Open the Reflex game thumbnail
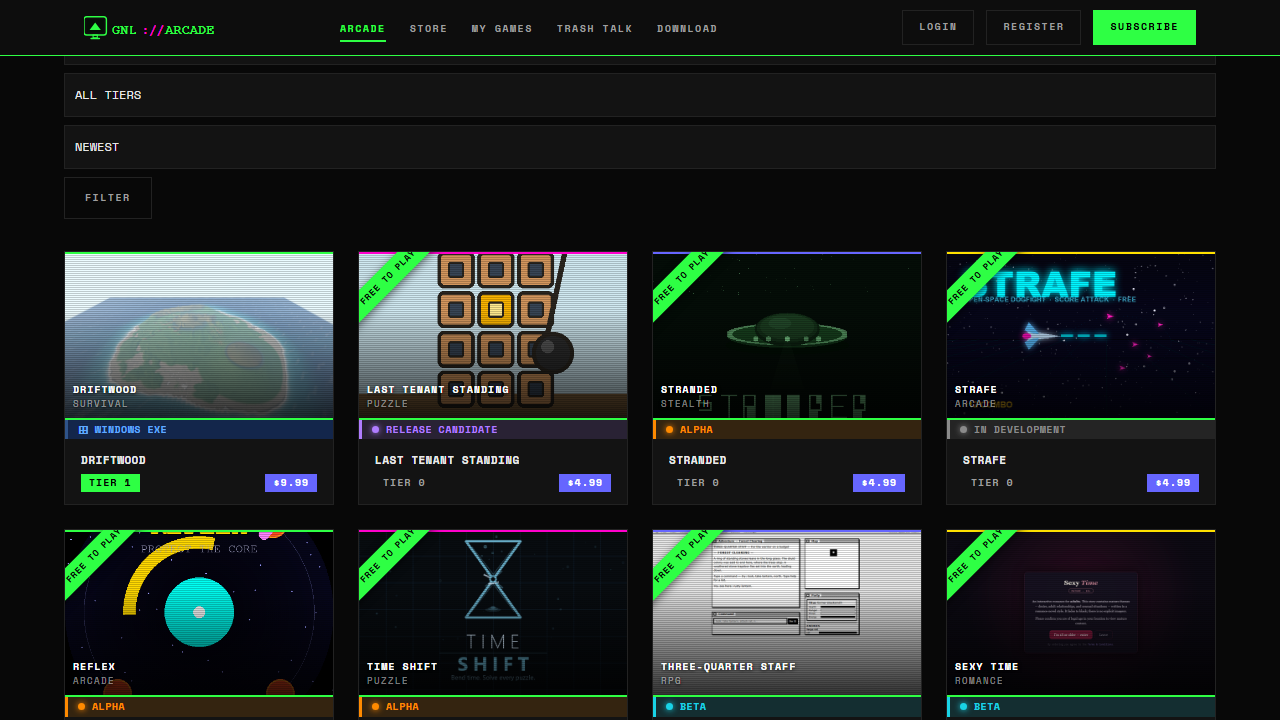The width and height of the screenshot is (1280, 720). 199,613
